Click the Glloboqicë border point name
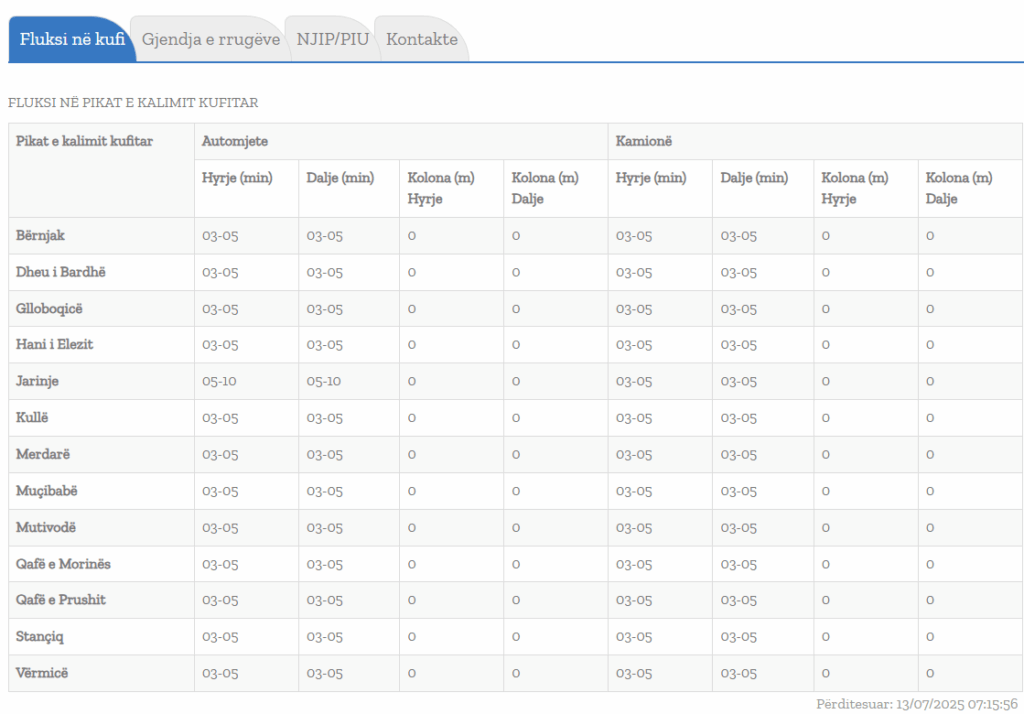Screen dimensions: 1024x714 coord(49,309)
